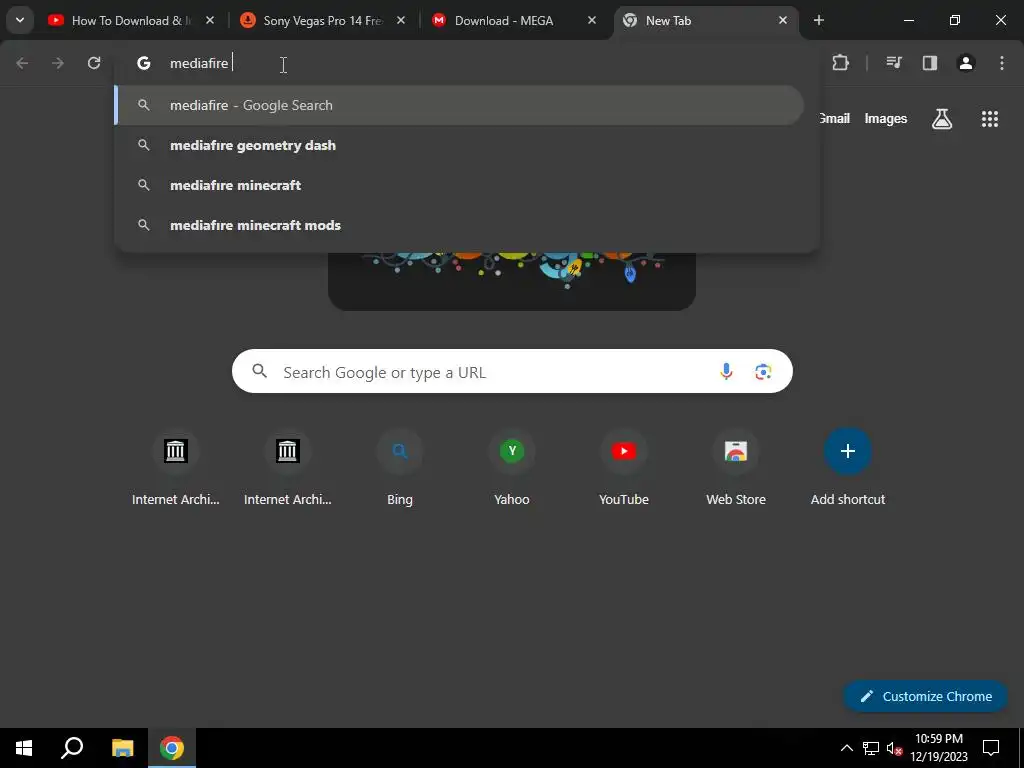Pick the 'mediafire minecraft' suggestion
This screenshot has height=768, width=1024.
(459, 185)
